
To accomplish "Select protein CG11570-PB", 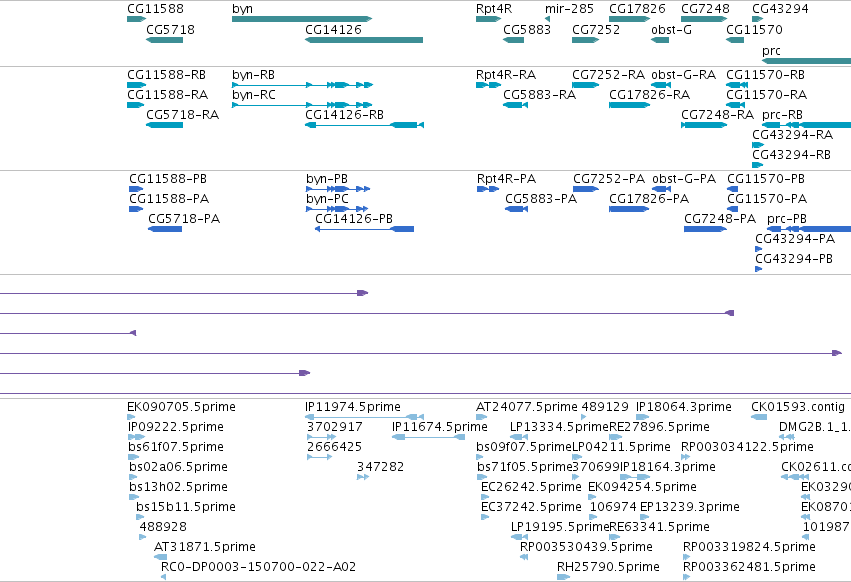I will pos(733,189).
